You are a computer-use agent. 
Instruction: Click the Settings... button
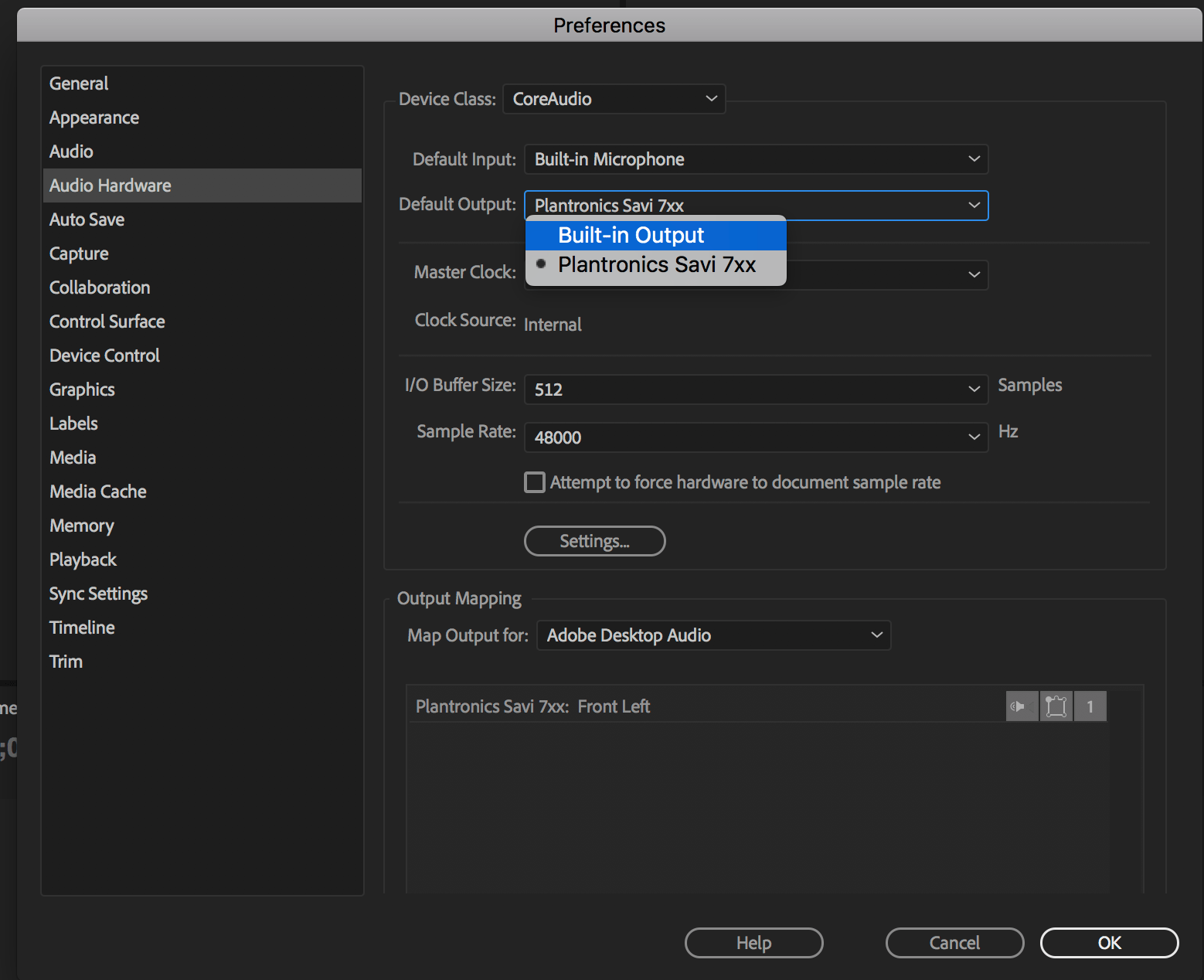[594, 540]
